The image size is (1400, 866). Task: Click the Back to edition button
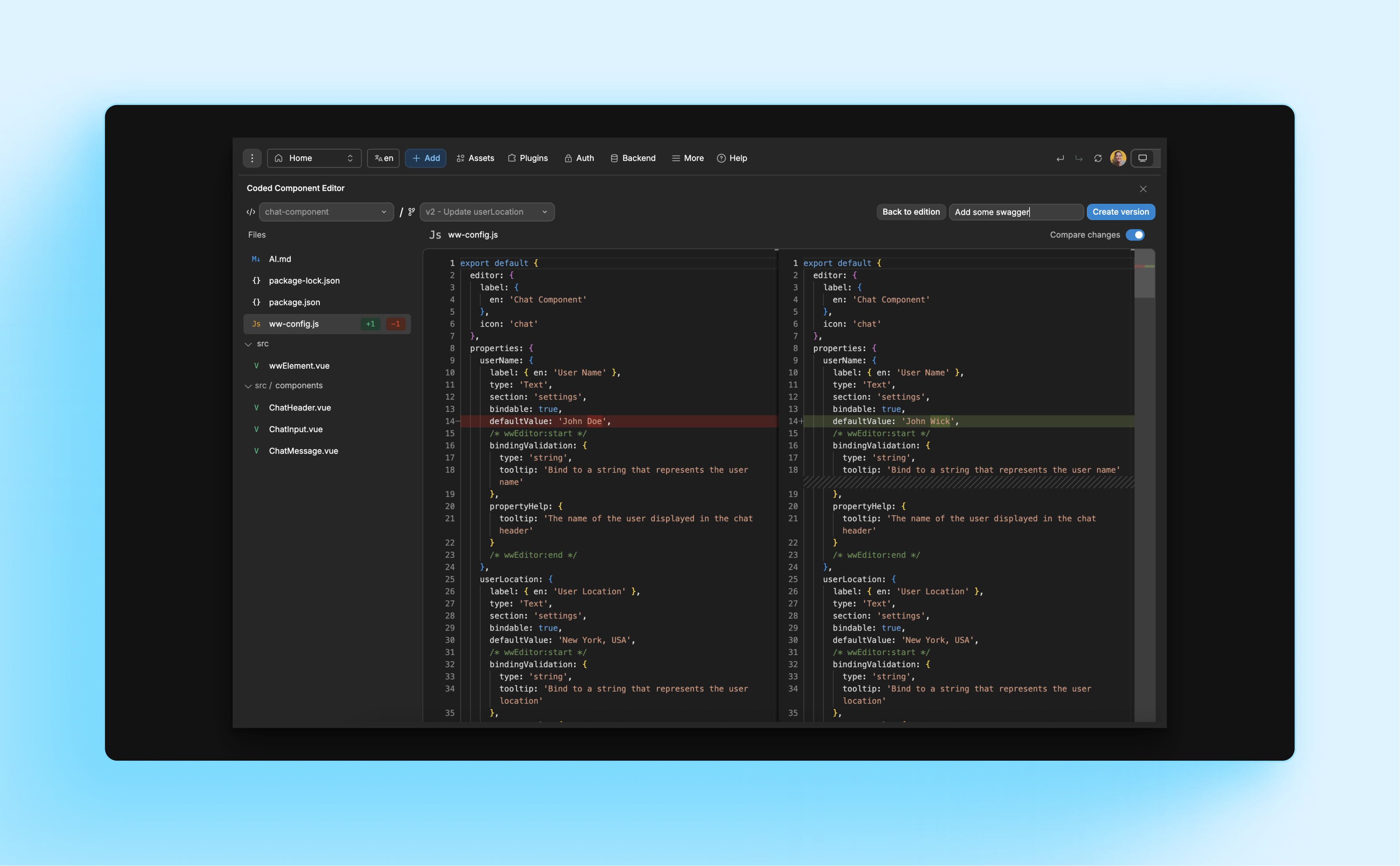click(x=910, y=212)
